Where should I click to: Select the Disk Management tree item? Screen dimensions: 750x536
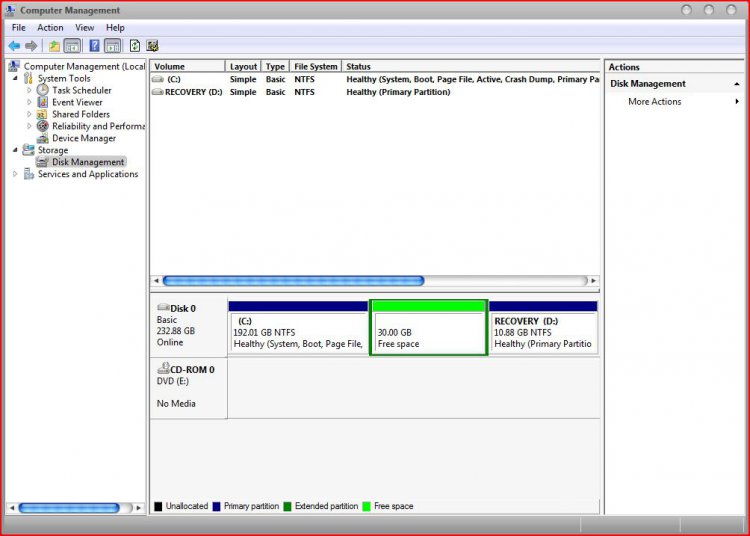[x=88, y=162]
